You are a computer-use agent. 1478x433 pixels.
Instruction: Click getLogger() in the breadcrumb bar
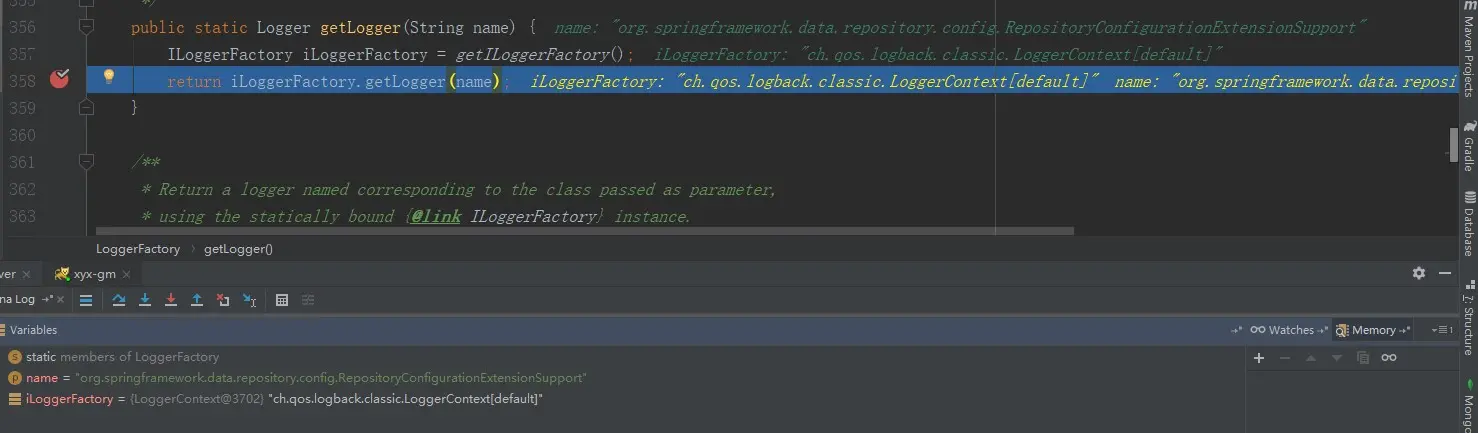(238, 248)
